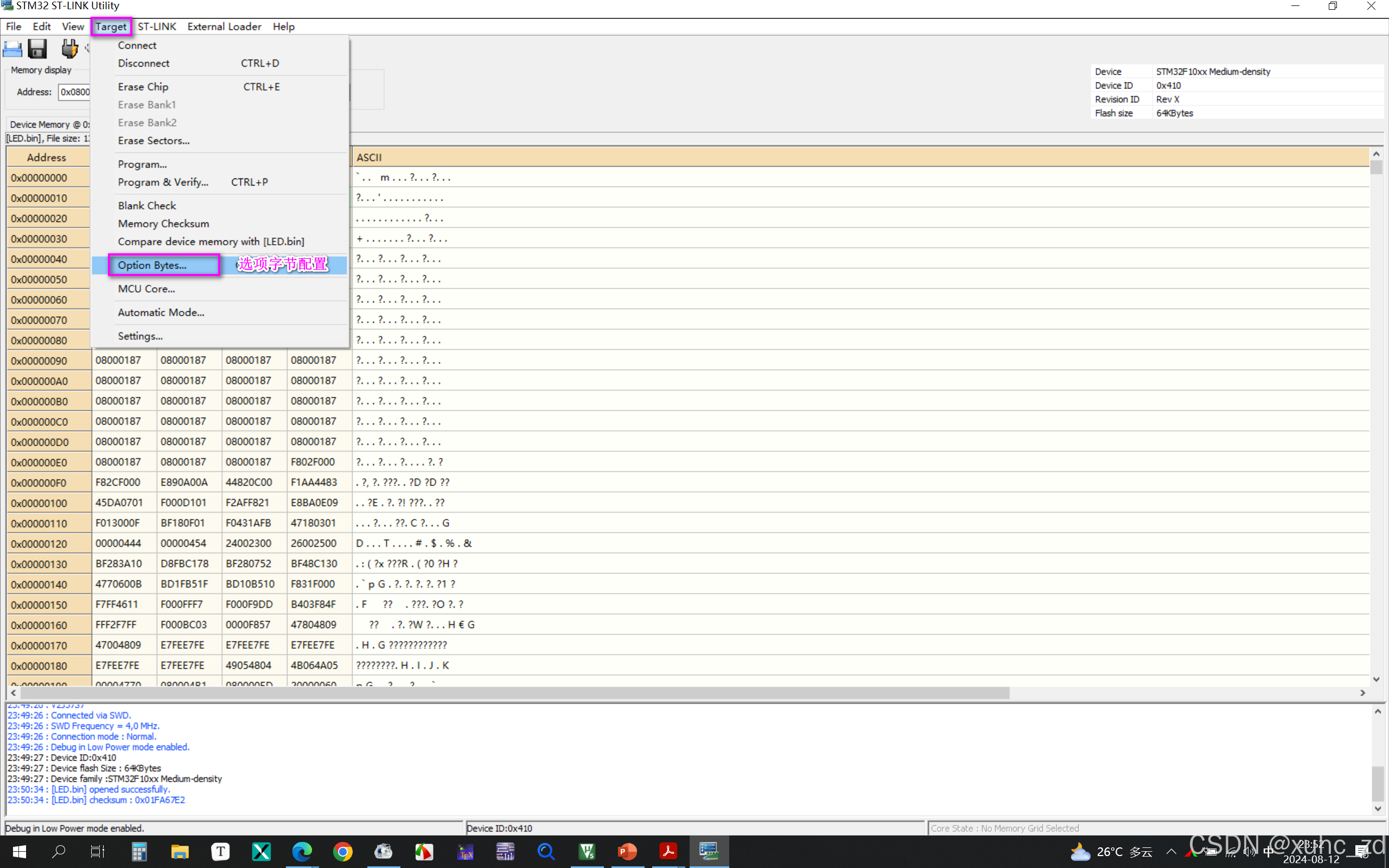The height and width of the screenshot is (868, 1389).
Task: Click the log panel scrollbar down arrow
Action: tap(1378, 809)
